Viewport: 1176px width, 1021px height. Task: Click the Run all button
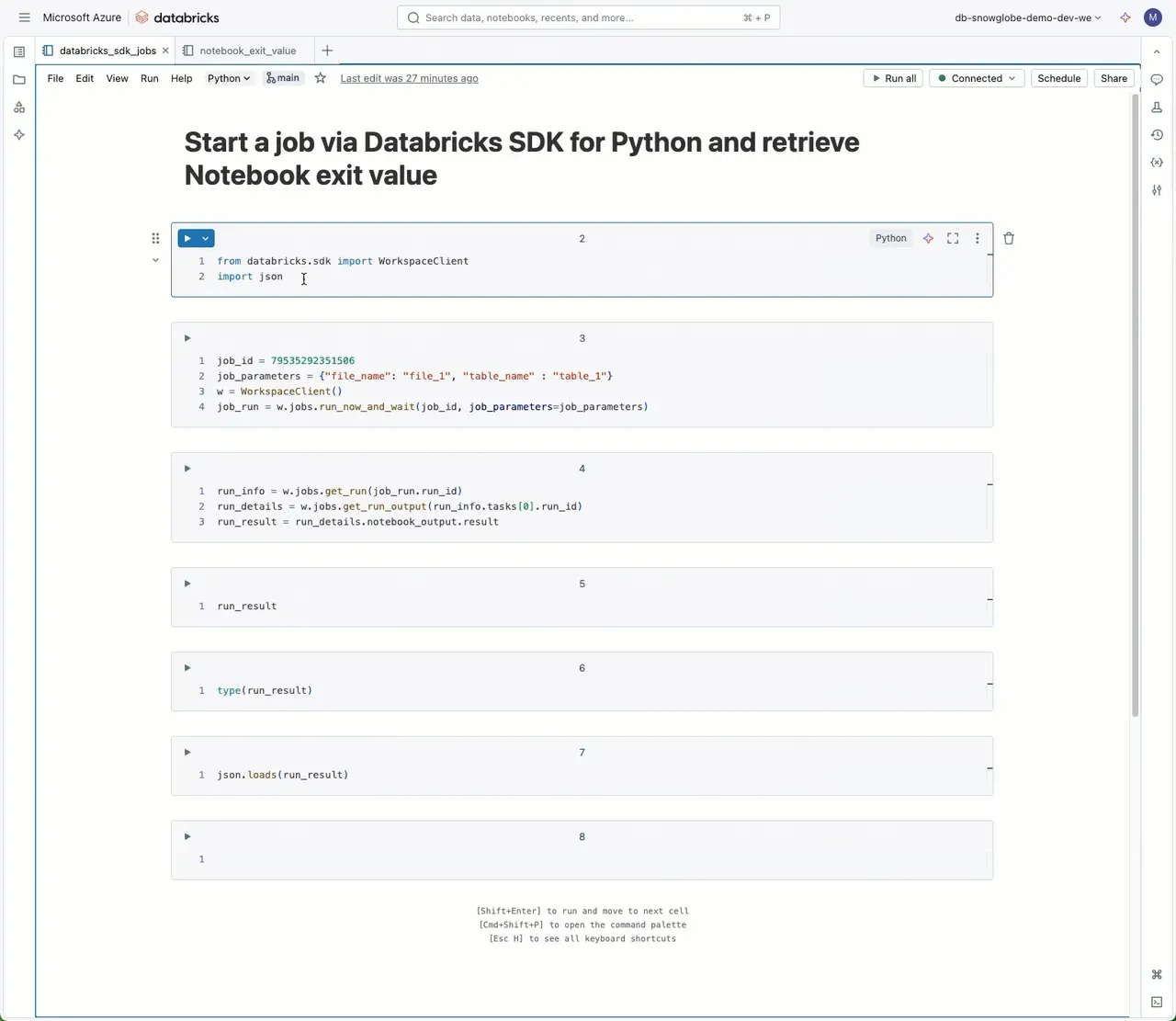click(x=893, y=78)
